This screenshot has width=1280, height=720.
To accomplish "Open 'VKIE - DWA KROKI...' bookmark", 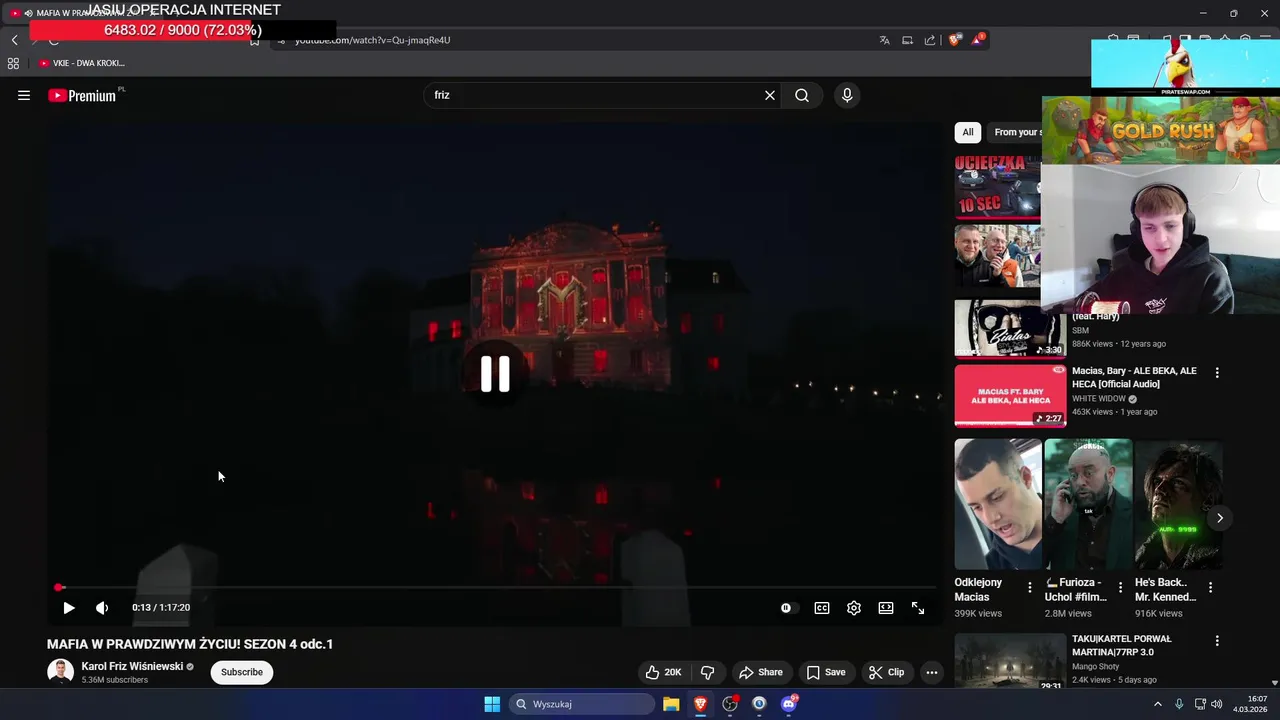I will tap(82, 63).
